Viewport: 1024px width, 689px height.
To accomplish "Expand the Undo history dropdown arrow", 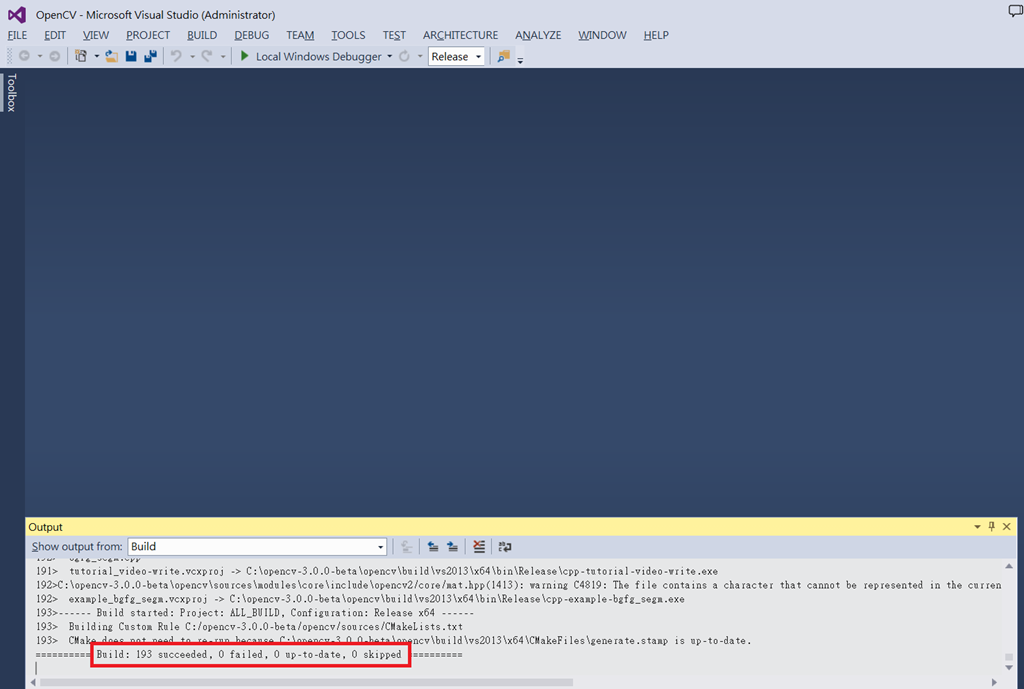I will click(x=192, y=56).
